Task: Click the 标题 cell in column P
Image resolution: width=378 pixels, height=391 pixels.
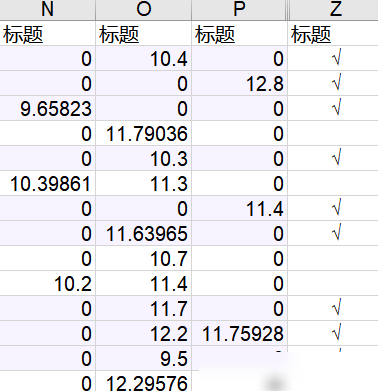Action: (239, 33)
